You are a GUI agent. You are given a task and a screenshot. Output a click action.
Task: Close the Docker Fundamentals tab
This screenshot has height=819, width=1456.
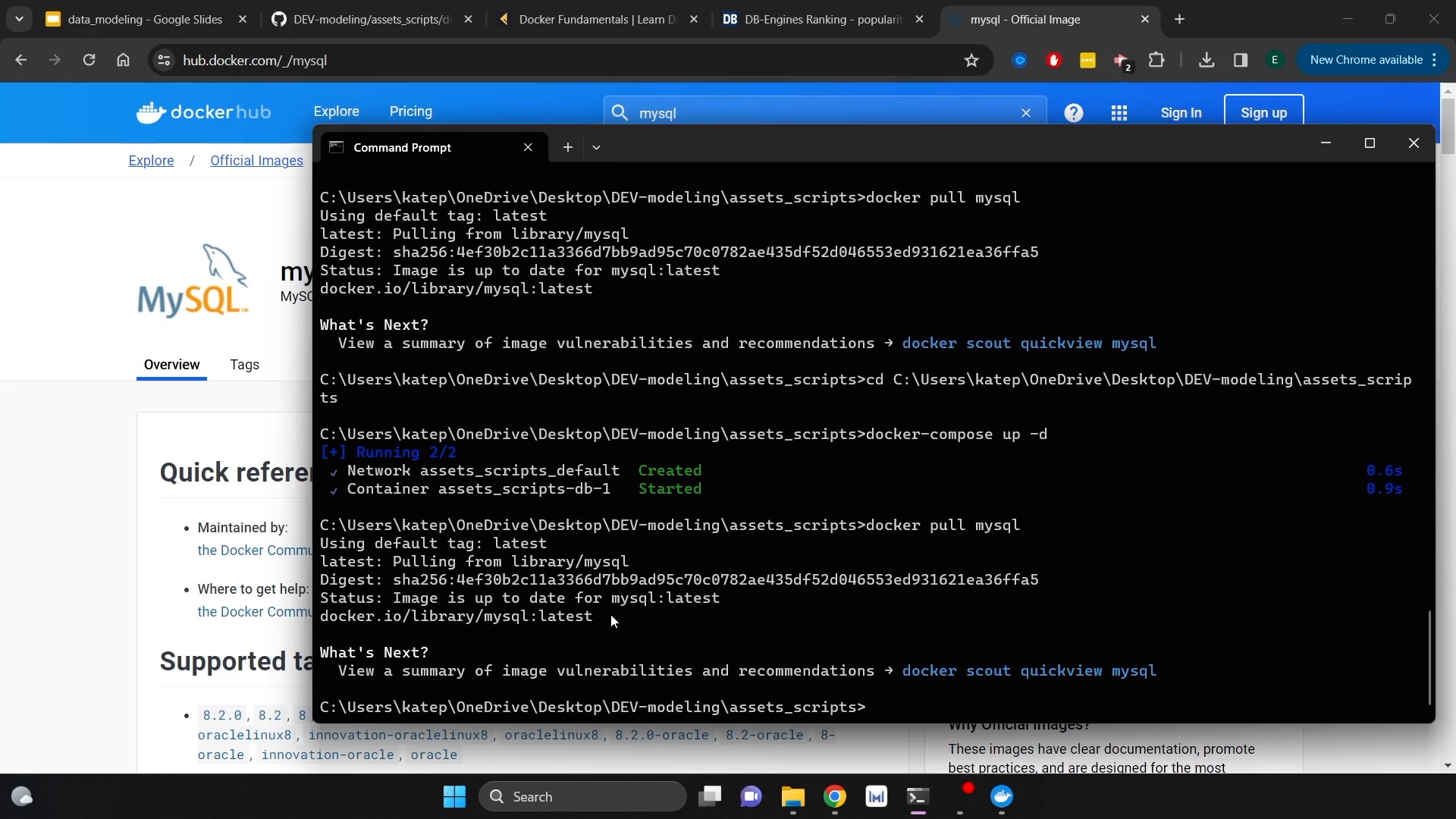click(x=693, y=19)
